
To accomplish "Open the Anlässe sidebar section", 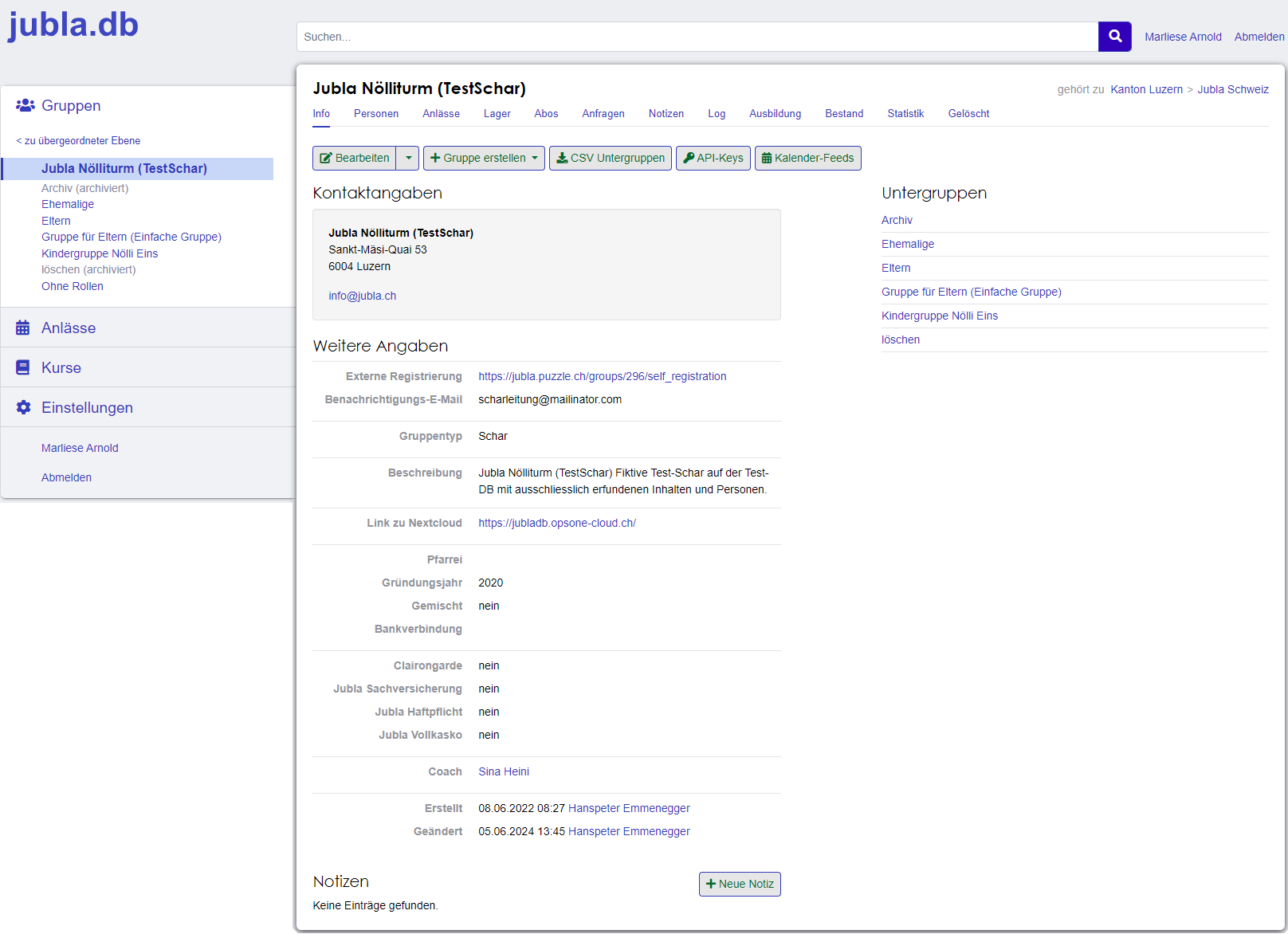I will tap(69, 328).
